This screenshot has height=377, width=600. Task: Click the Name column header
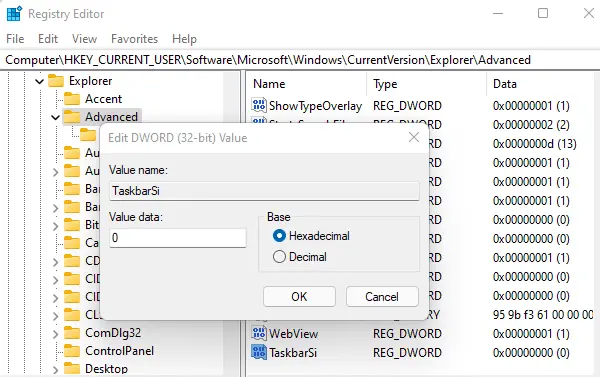click(x=269, y=84)
